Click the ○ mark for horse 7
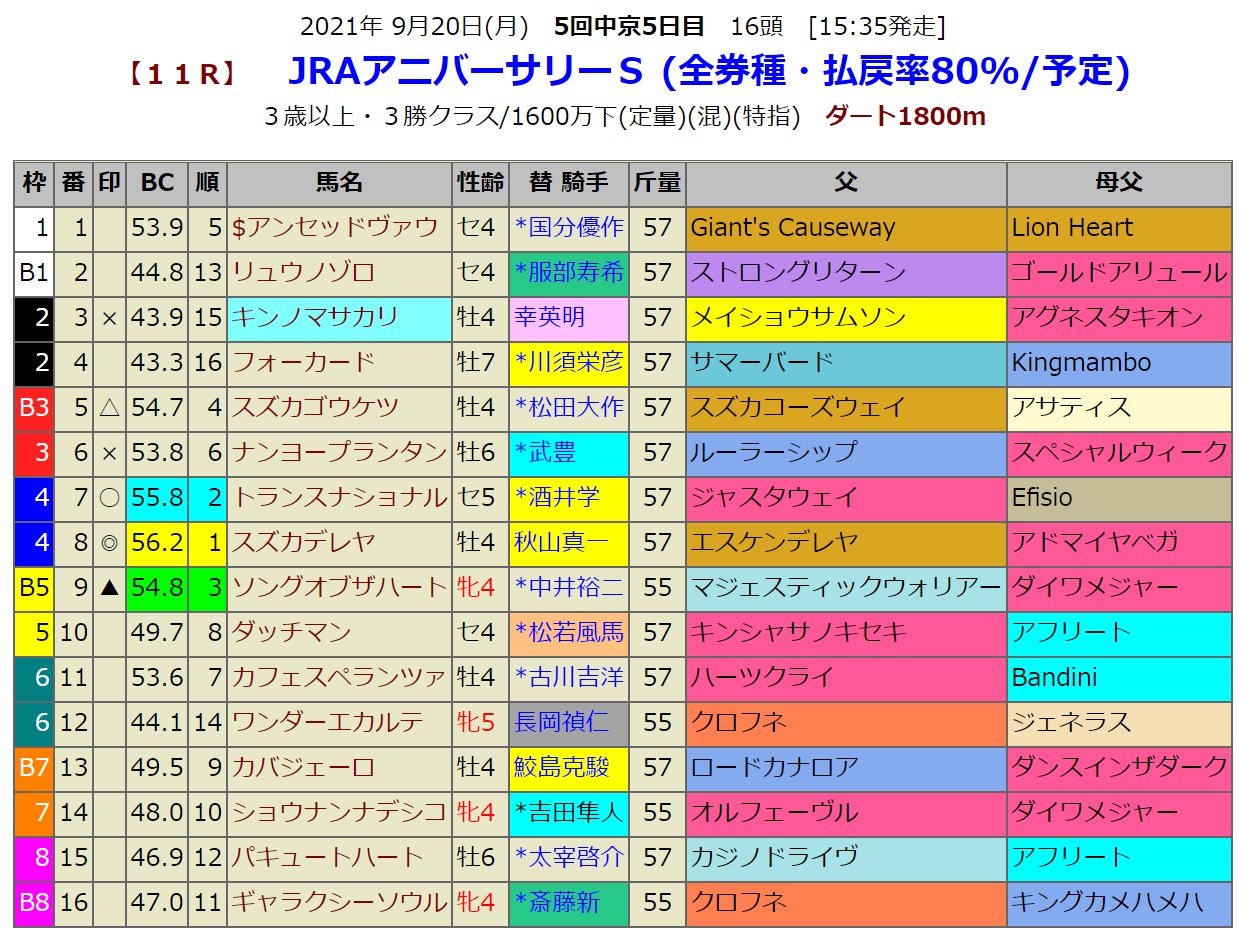Image resolution: width=1251 pixels, height=942 pixels. (x=109, y=497)
